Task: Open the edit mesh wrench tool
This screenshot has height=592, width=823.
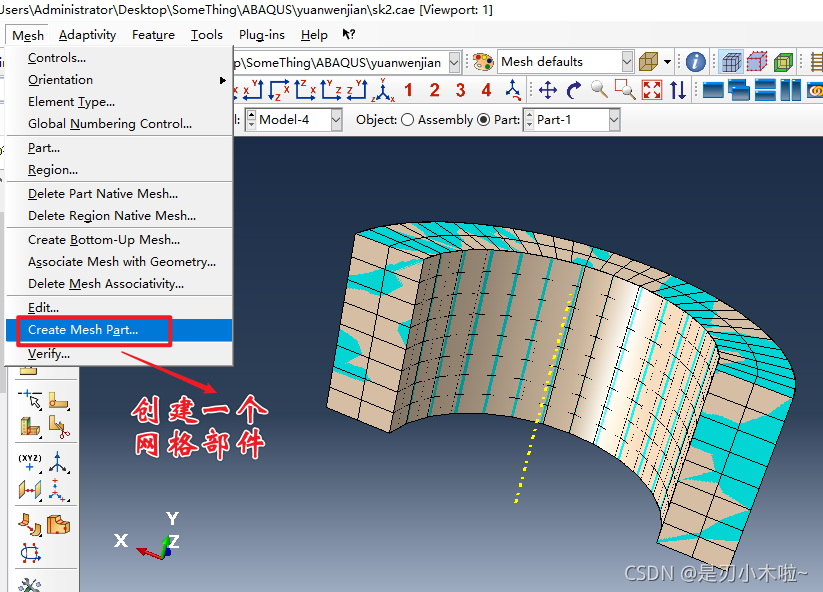Action: click(29, 585)
